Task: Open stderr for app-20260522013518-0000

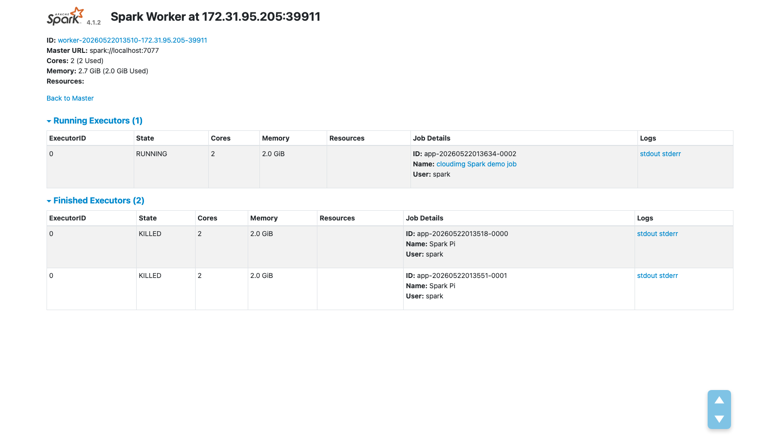Action: [669, 234]
